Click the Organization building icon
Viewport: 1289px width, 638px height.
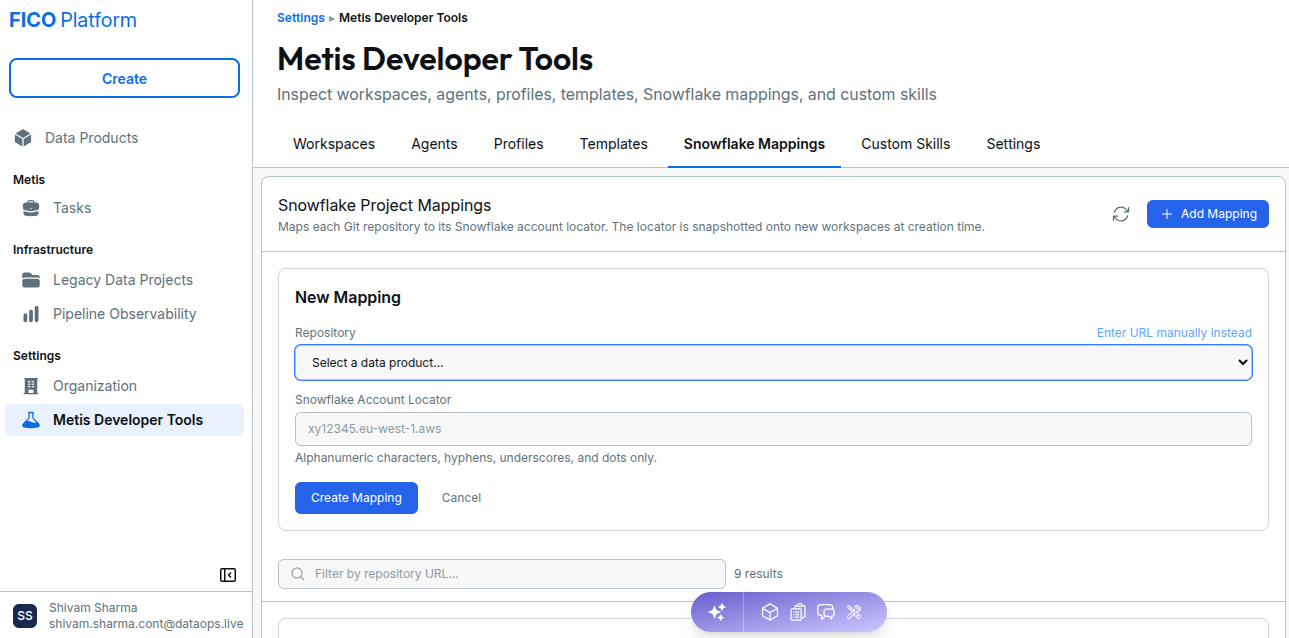(x=31, y=386)
